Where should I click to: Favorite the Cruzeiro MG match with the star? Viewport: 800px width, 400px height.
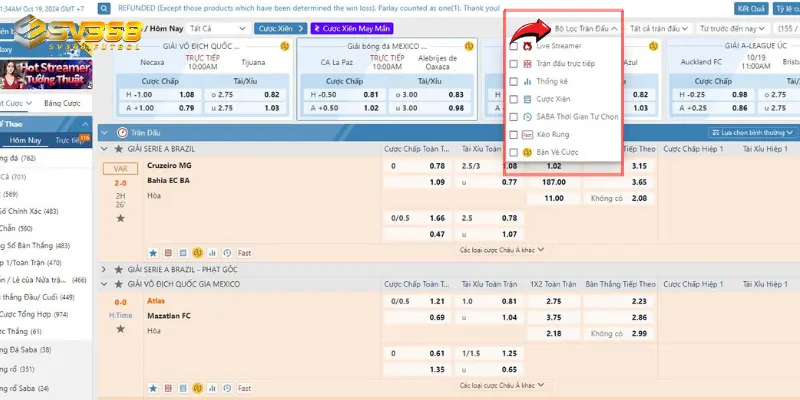(120, 217)
